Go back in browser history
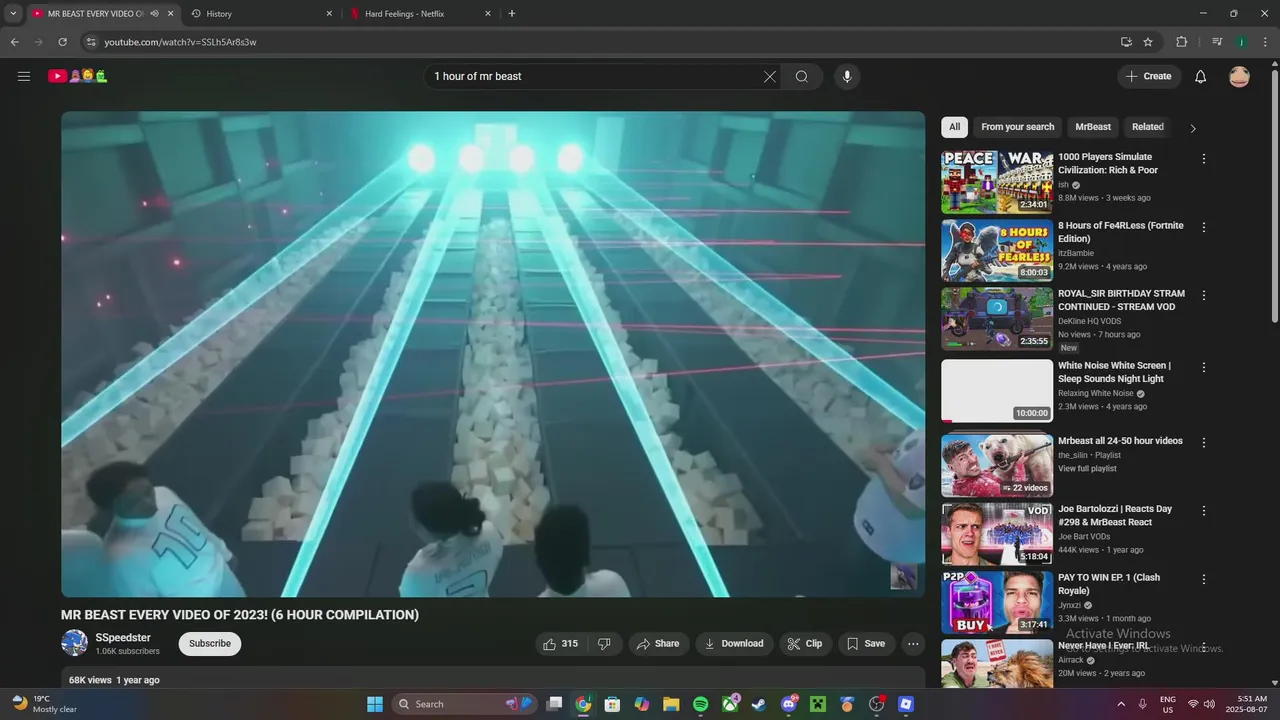This screenshot has width=1280, height=720. (14, 42)
